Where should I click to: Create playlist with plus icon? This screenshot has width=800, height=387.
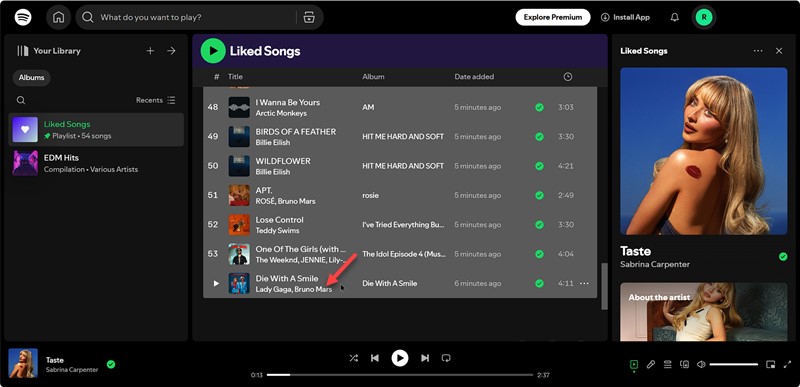click(150, 50)
